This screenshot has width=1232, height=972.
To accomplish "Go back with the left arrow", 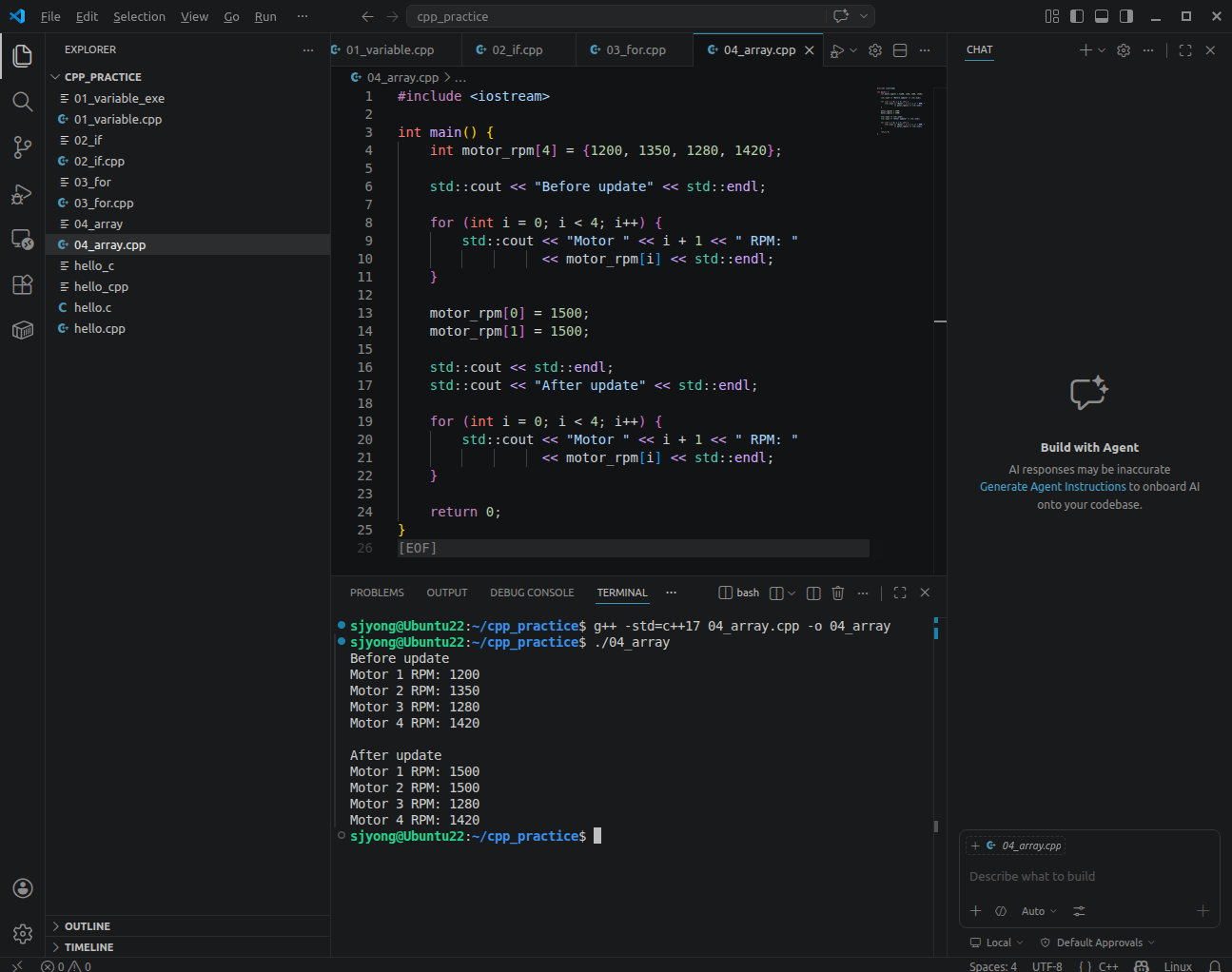I will point(367,16).
